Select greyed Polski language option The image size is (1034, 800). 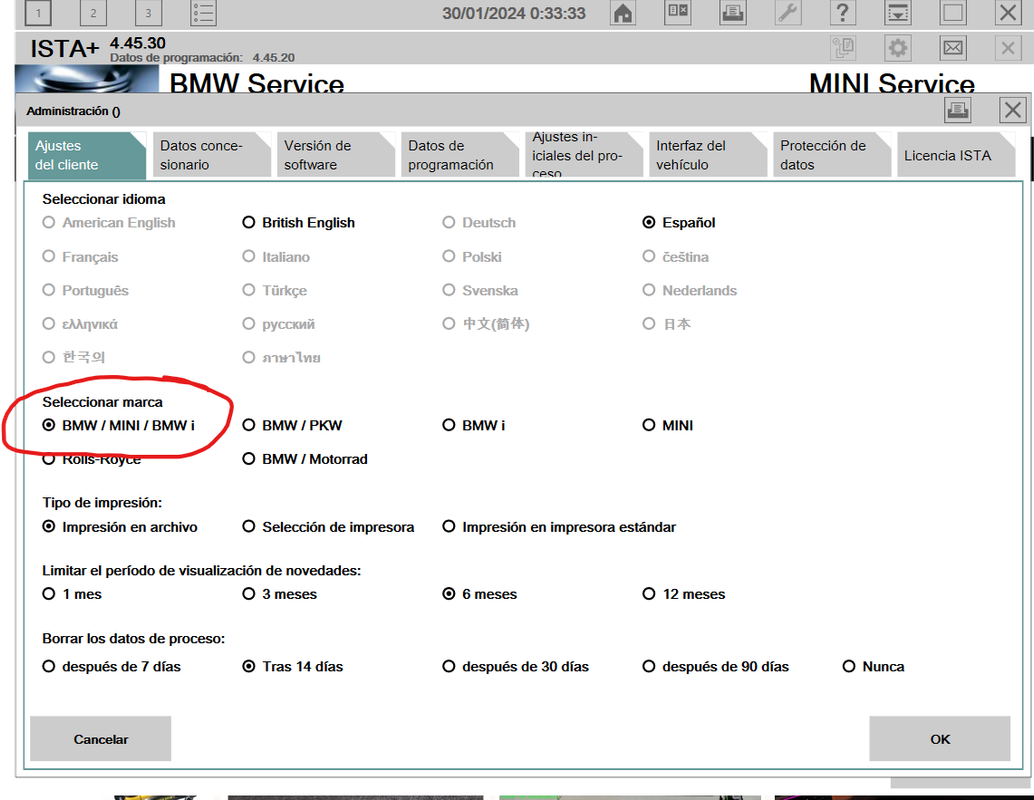[x=472, y=257]
